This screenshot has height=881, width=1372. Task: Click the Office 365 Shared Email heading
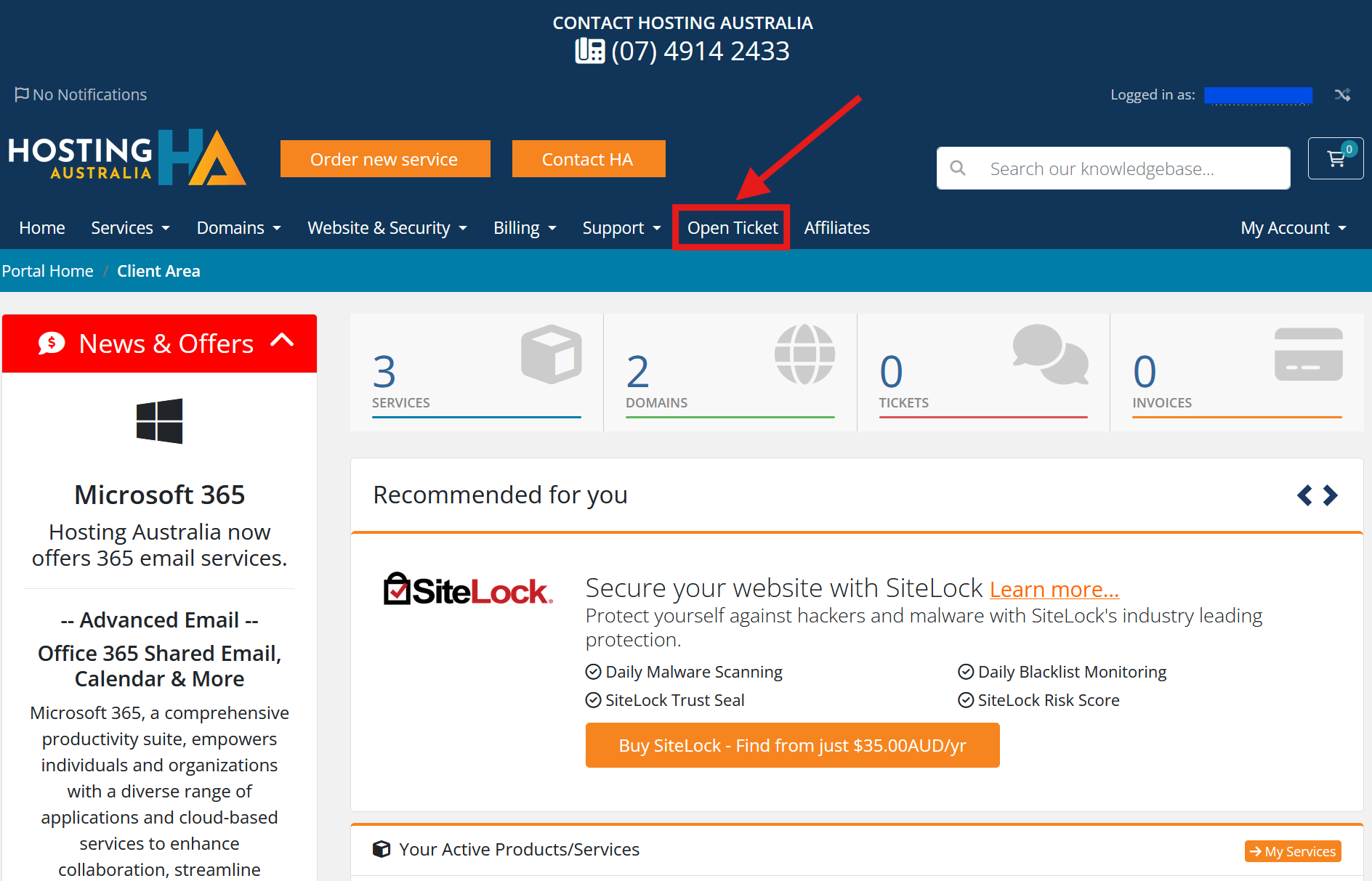pos(160,666)
